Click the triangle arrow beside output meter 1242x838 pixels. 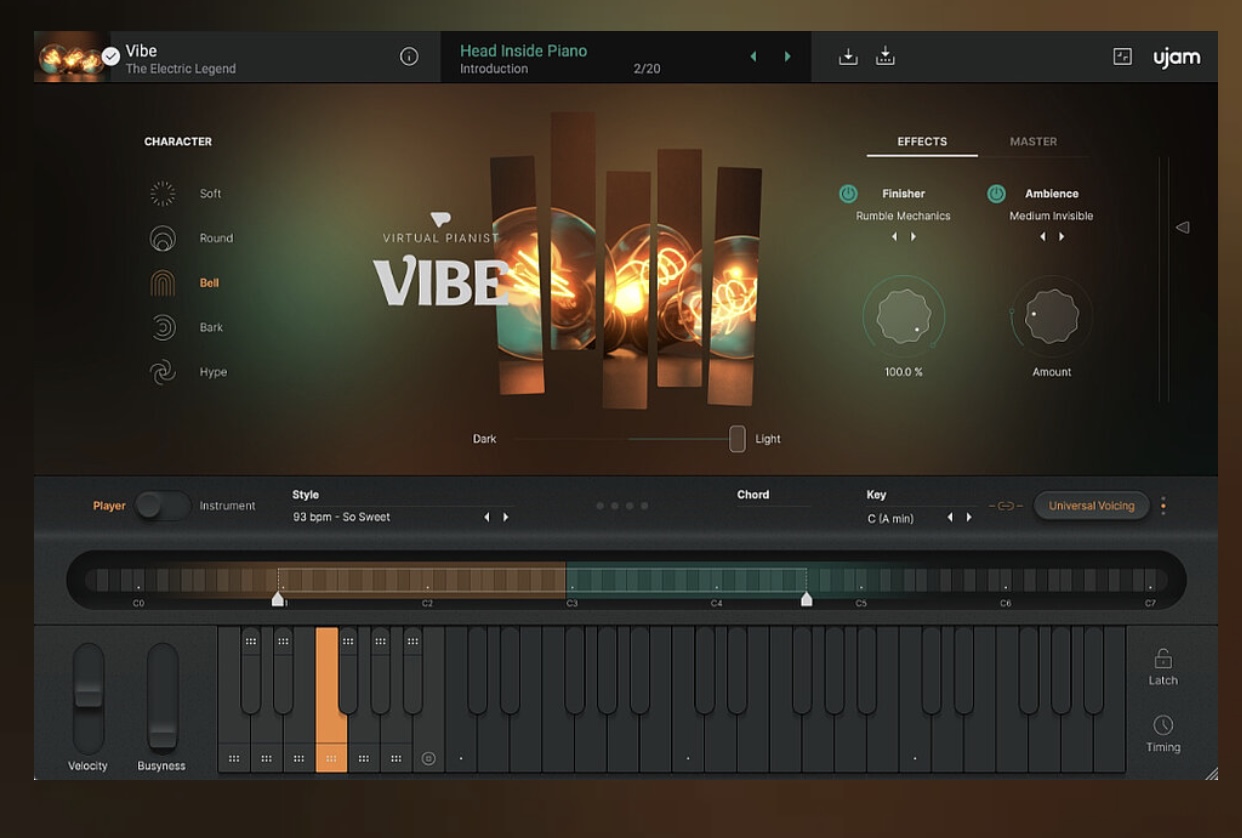(x=1182, y=228)
